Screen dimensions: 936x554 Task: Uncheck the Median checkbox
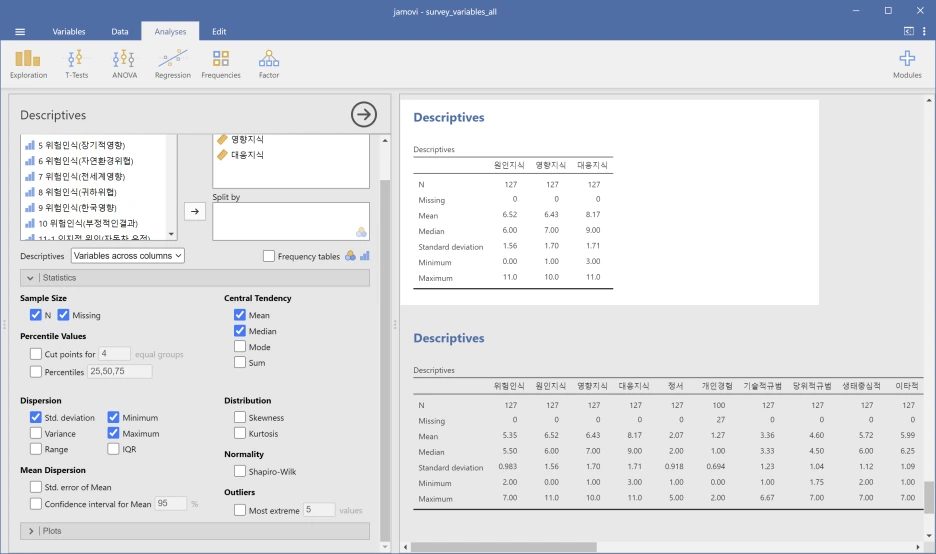(x=240, y=331)
